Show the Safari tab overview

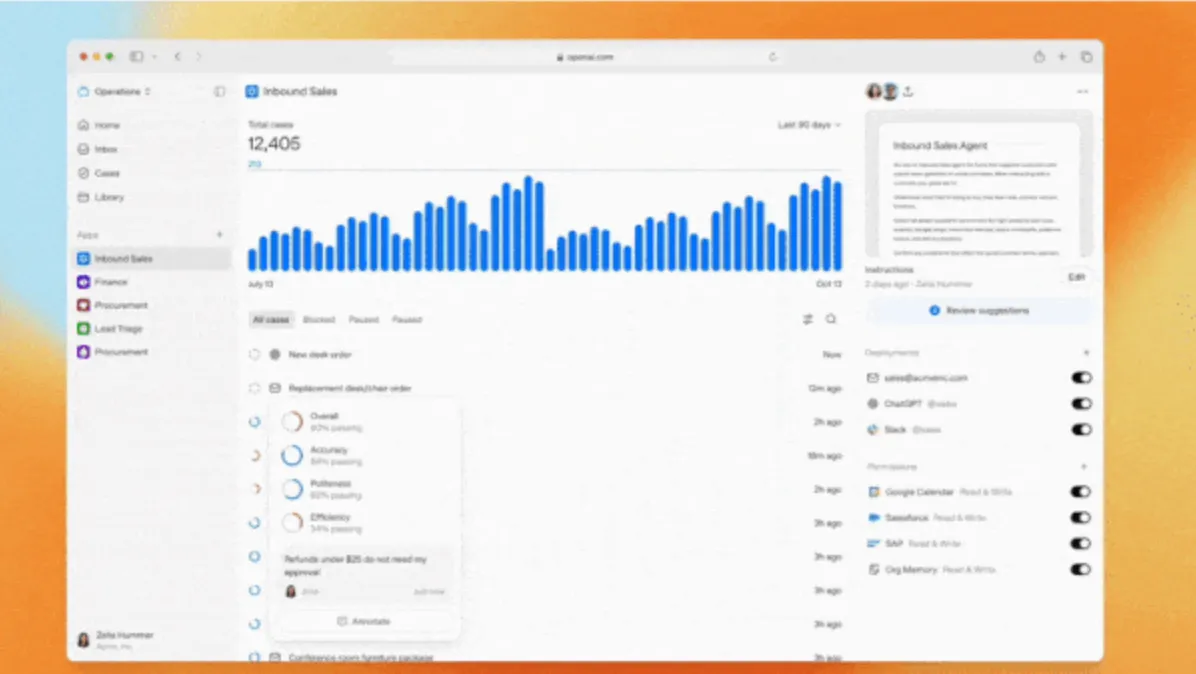click(1086, 56)
